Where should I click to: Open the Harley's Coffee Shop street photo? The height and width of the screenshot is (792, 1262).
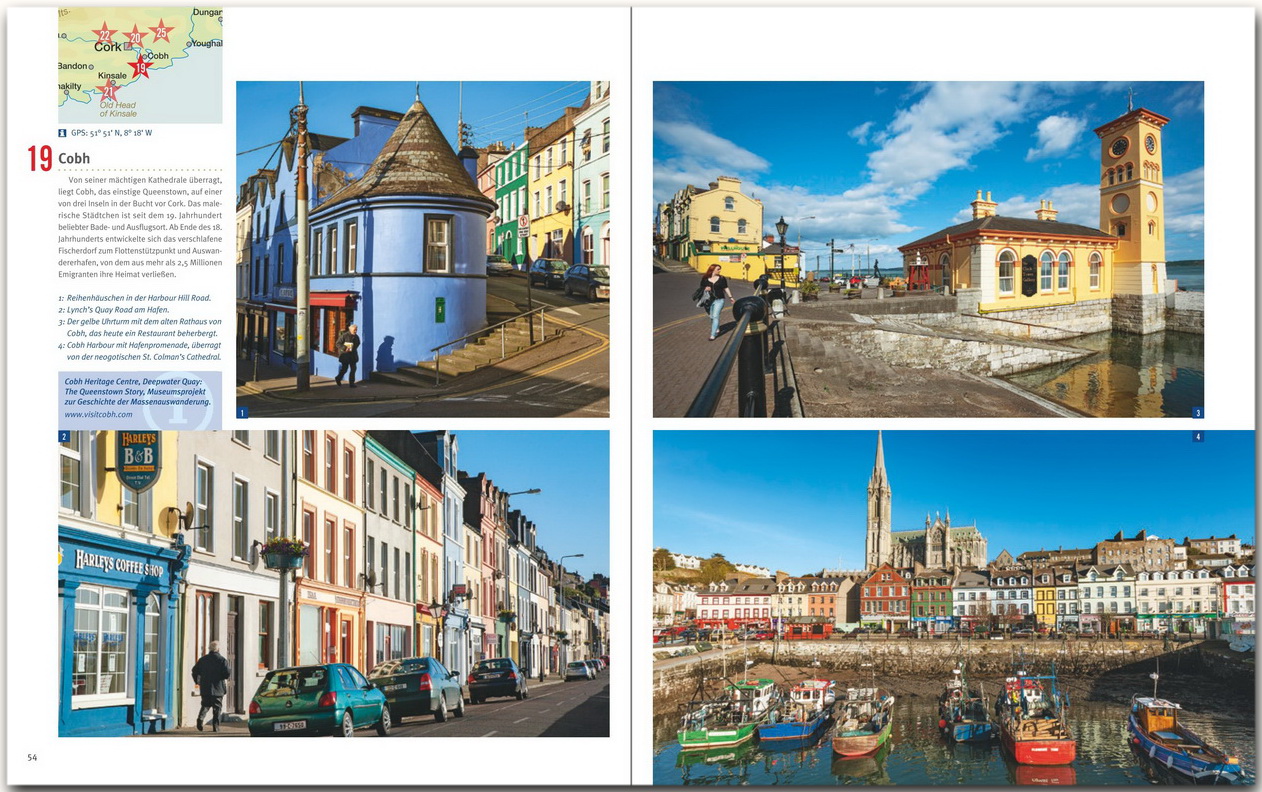[333, 584]
